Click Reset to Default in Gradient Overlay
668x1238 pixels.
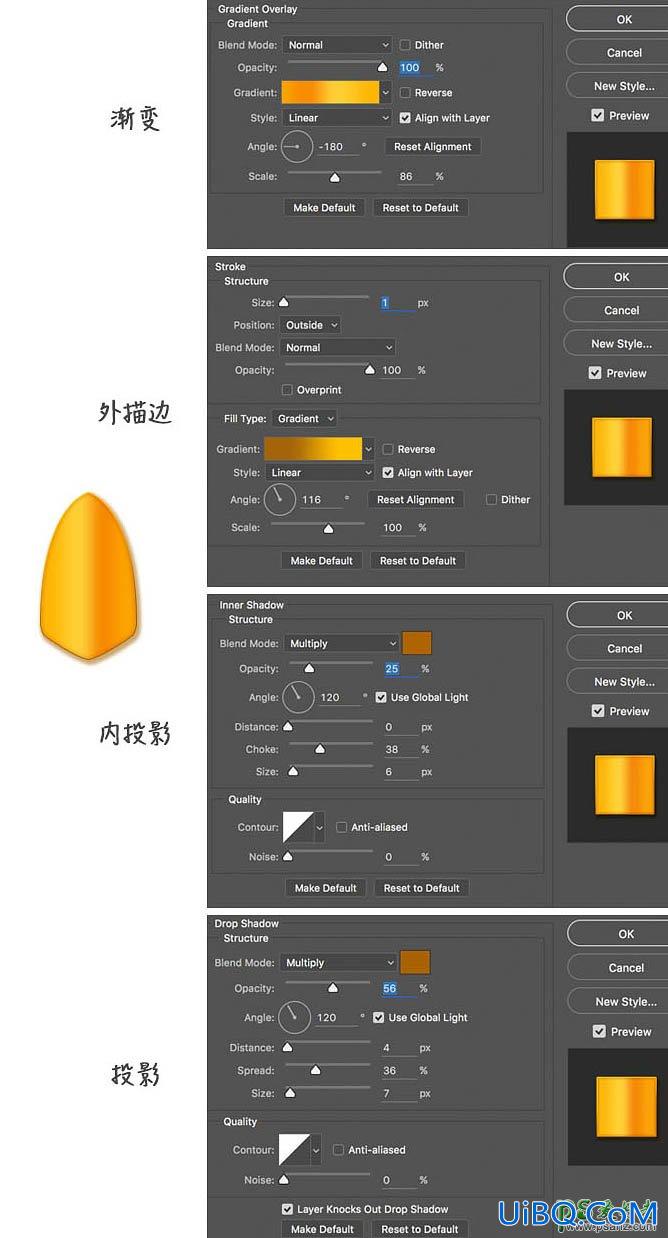click(x=421, y=208)
